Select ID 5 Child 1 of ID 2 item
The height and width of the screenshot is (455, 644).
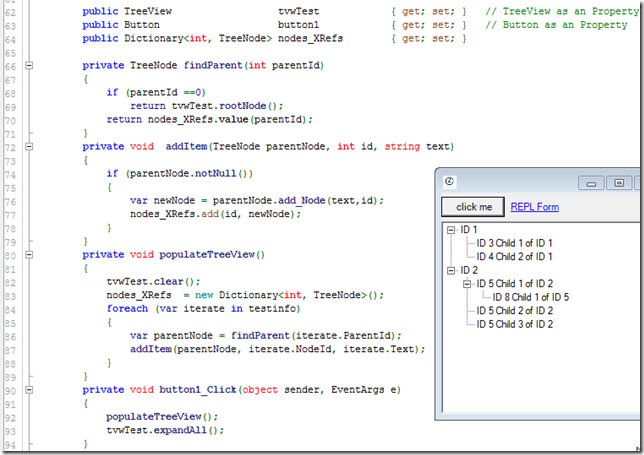[515, 284]
